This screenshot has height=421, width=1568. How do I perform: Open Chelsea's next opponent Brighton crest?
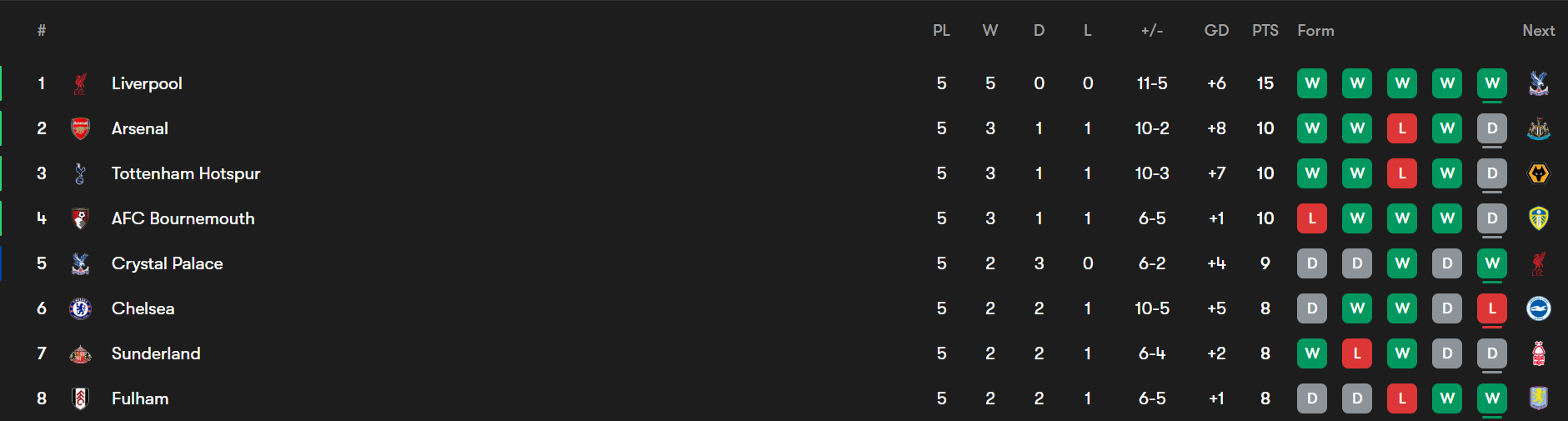[x=1538, y=308]
